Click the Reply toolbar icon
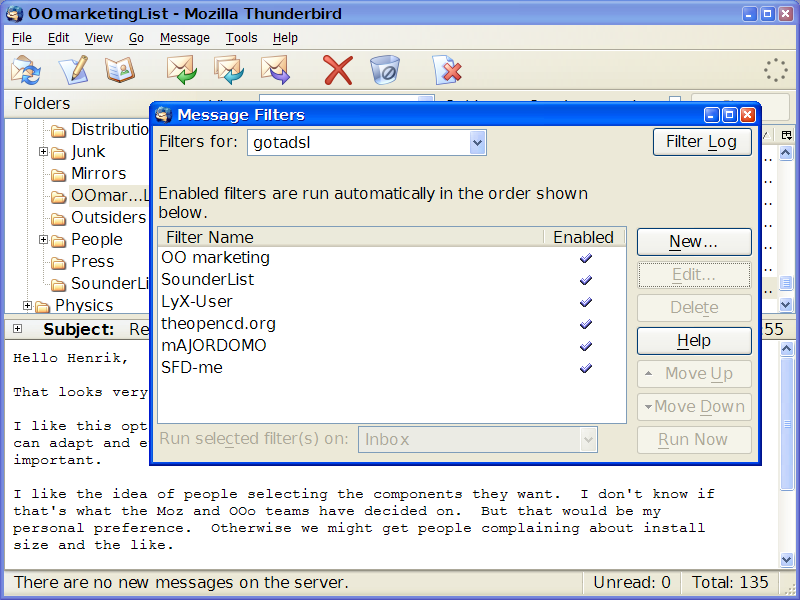Viewport: 800px width, 600px height. [x=181, y=70]
